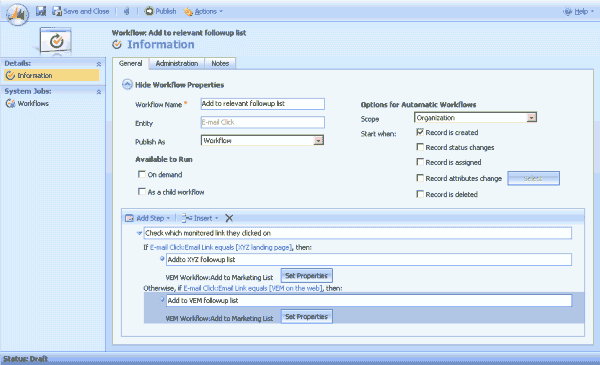The height and width of the screenshot is (365, 600).
Task: Open the Publish As dropdown
Action: pos(318,141)
